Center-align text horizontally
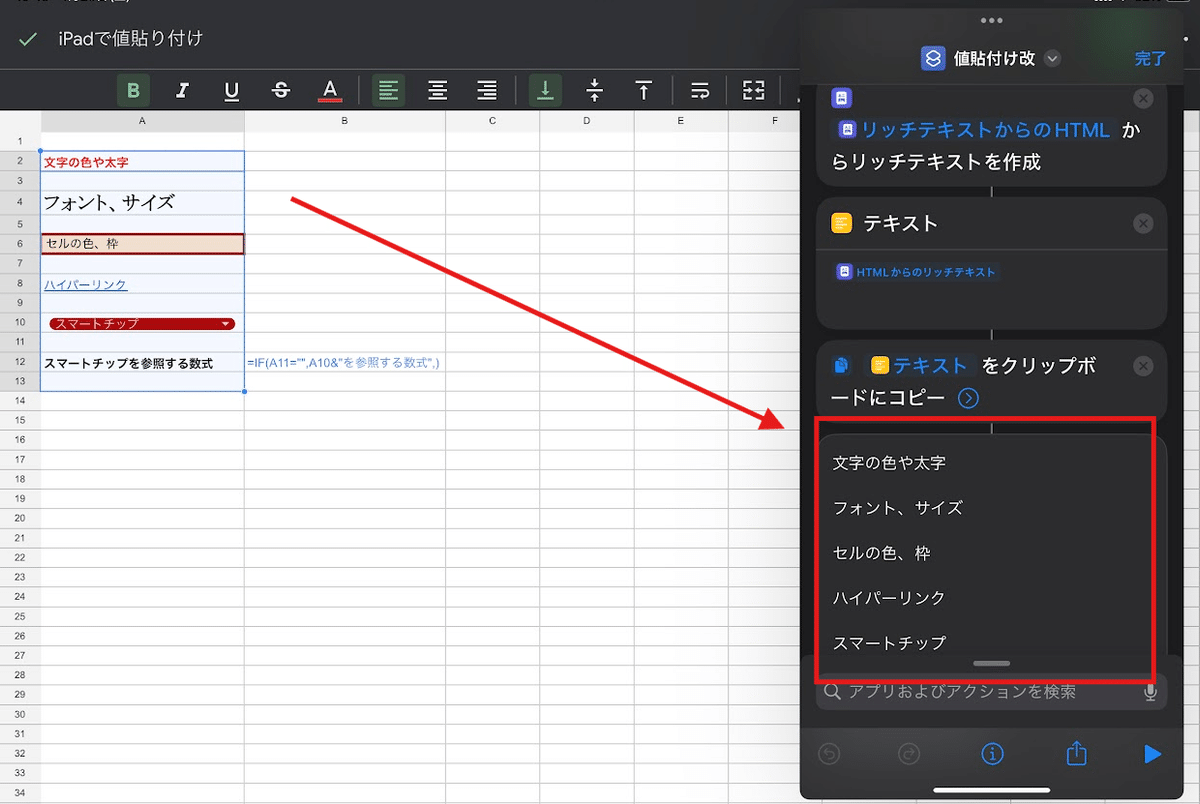The width and height of the screenshot is (1200, 804). (x=437, y=90)
